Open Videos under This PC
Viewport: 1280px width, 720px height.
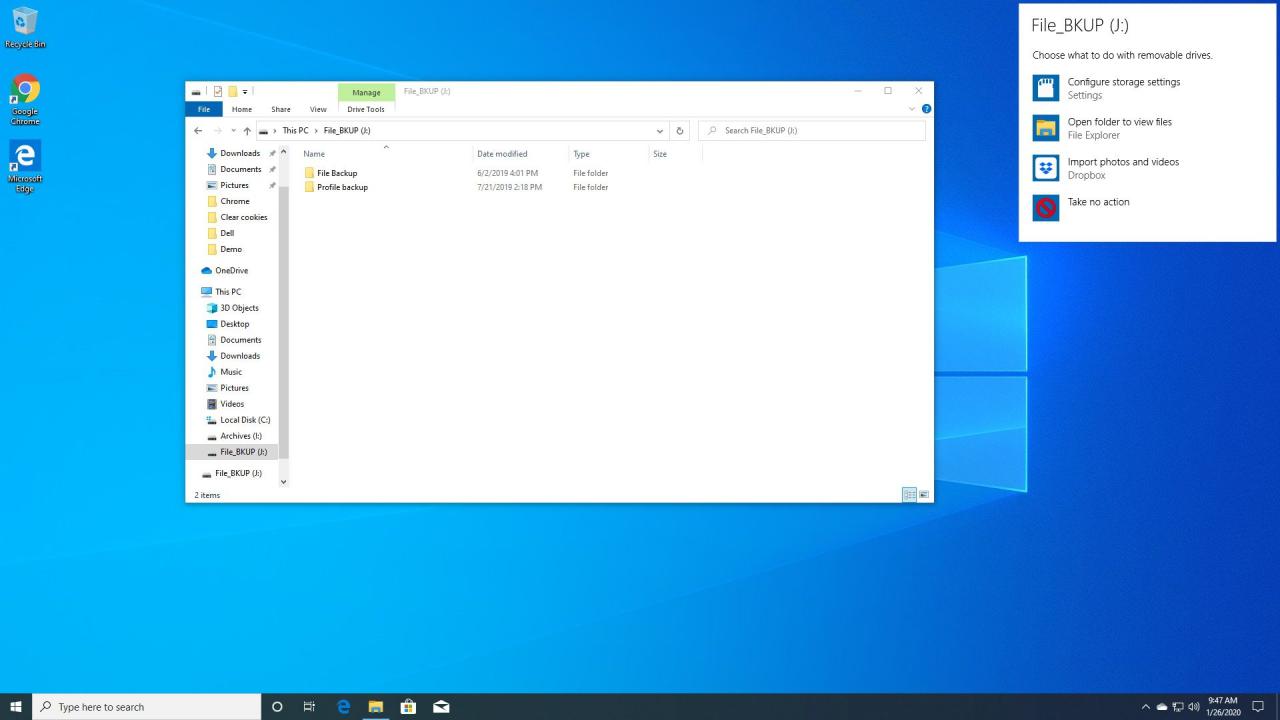coord(232,404)
